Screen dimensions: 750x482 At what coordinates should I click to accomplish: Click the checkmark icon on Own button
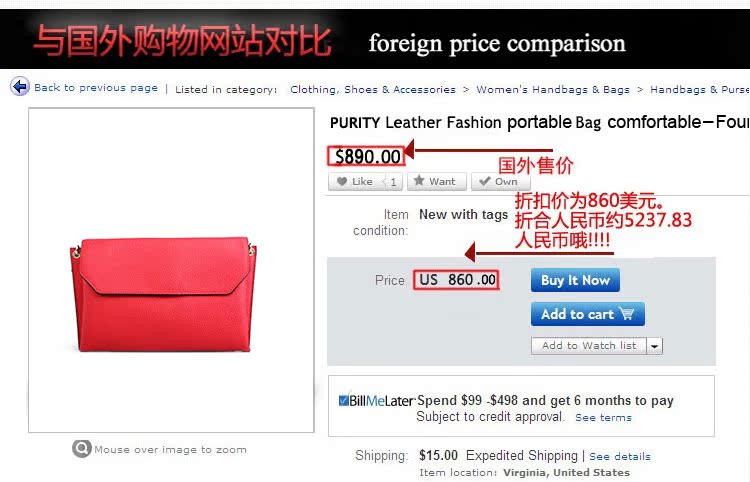[x=485, y=181]
